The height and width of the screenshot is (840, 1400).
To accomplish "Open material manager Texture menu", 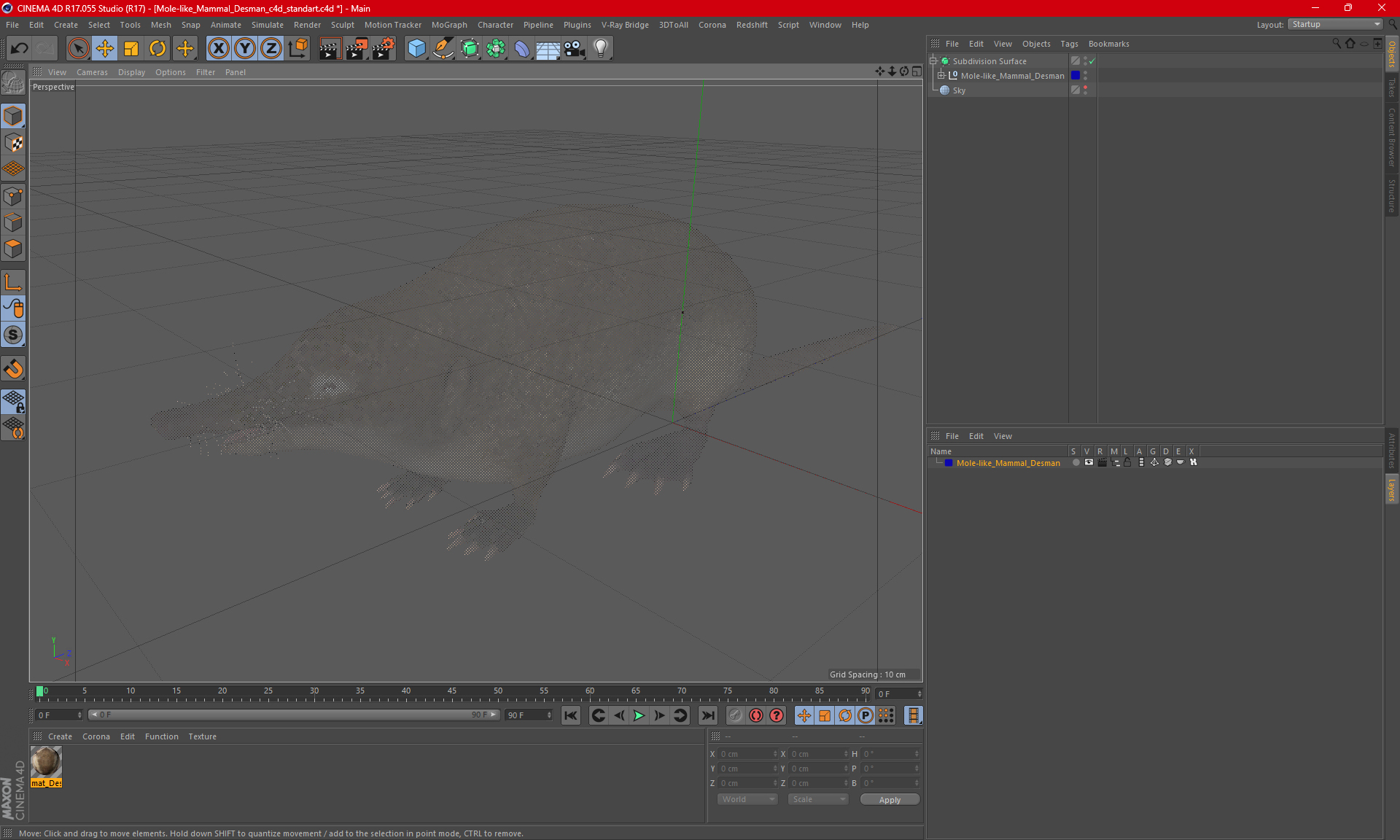I will tap(202, 736).
